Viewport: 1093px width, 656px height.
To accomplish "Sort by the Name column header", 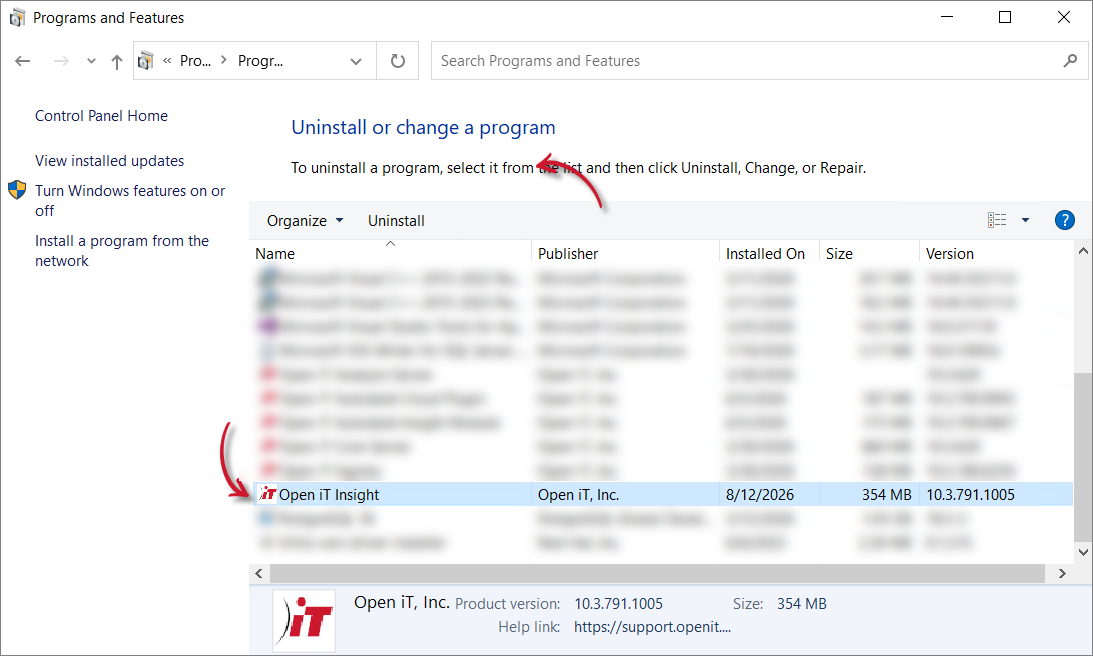I will click(x=390, y=254).
